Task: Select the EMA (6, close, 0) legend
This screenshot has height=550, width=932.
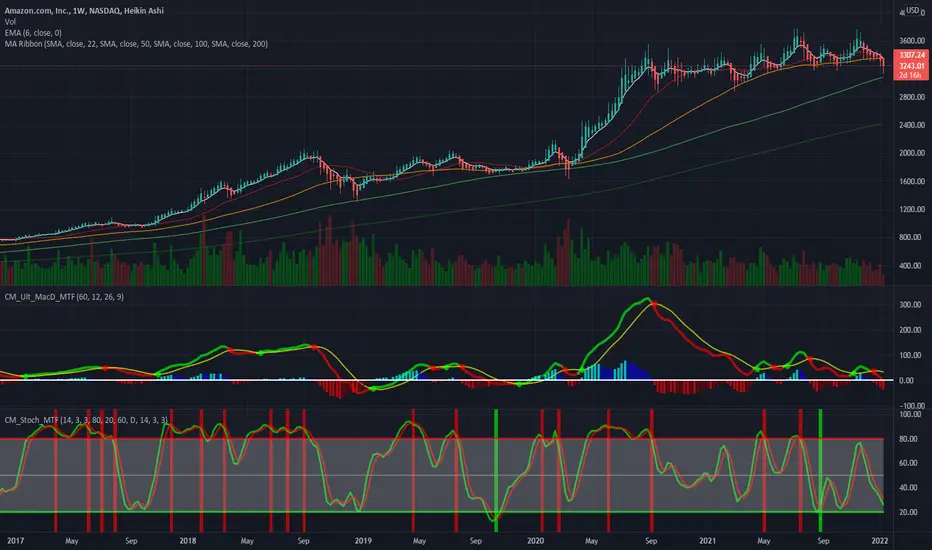Action: [33, 33]
